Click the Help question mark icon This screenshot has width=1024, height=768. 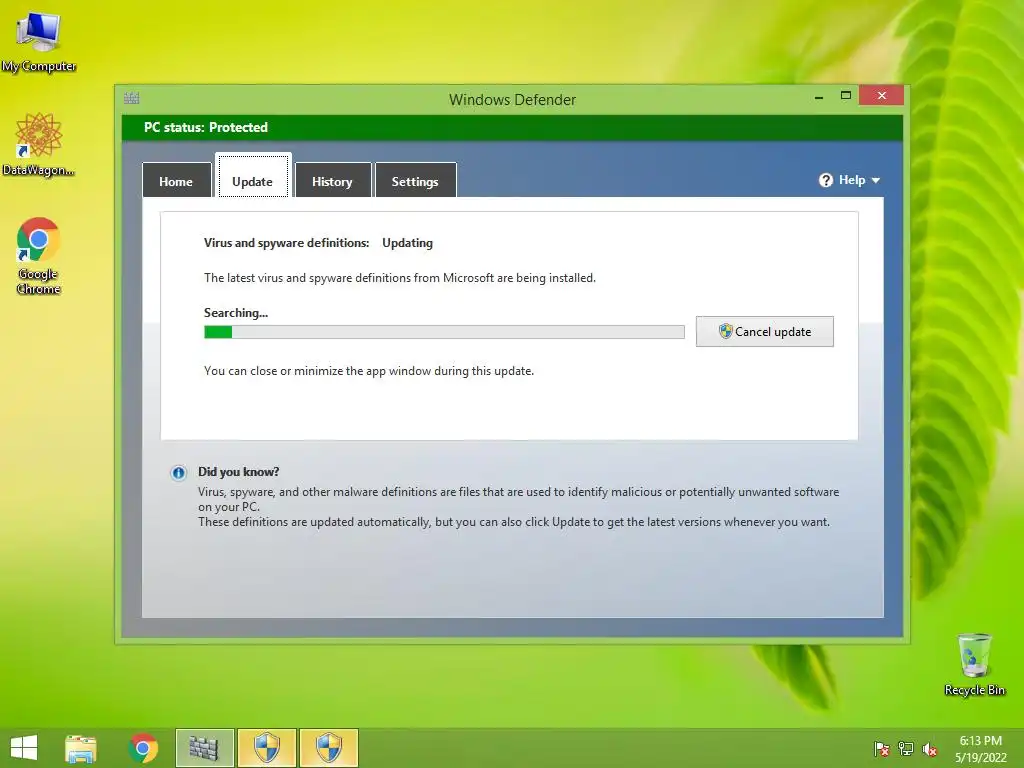point(825,180)
